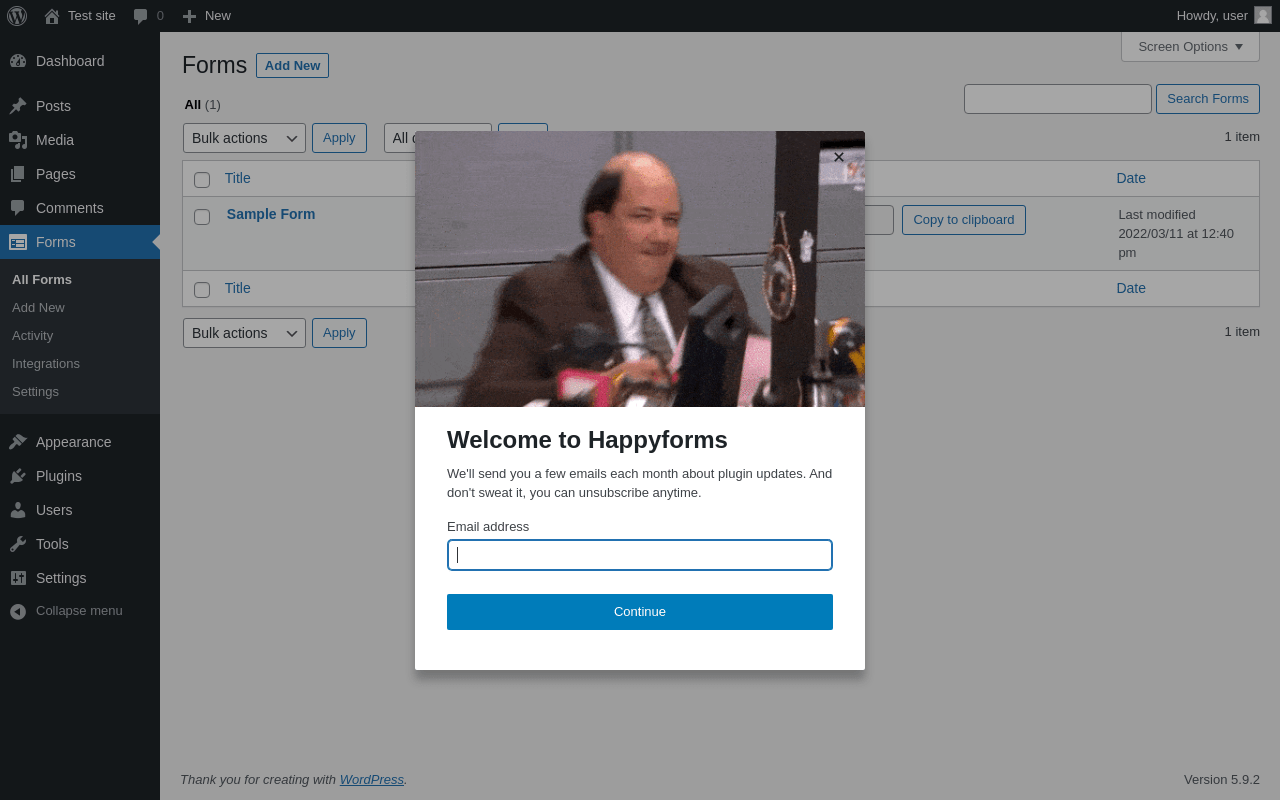Click the search forms text box
Image resolution: width=1280 pixels, height=800 pixels.
1058,99
